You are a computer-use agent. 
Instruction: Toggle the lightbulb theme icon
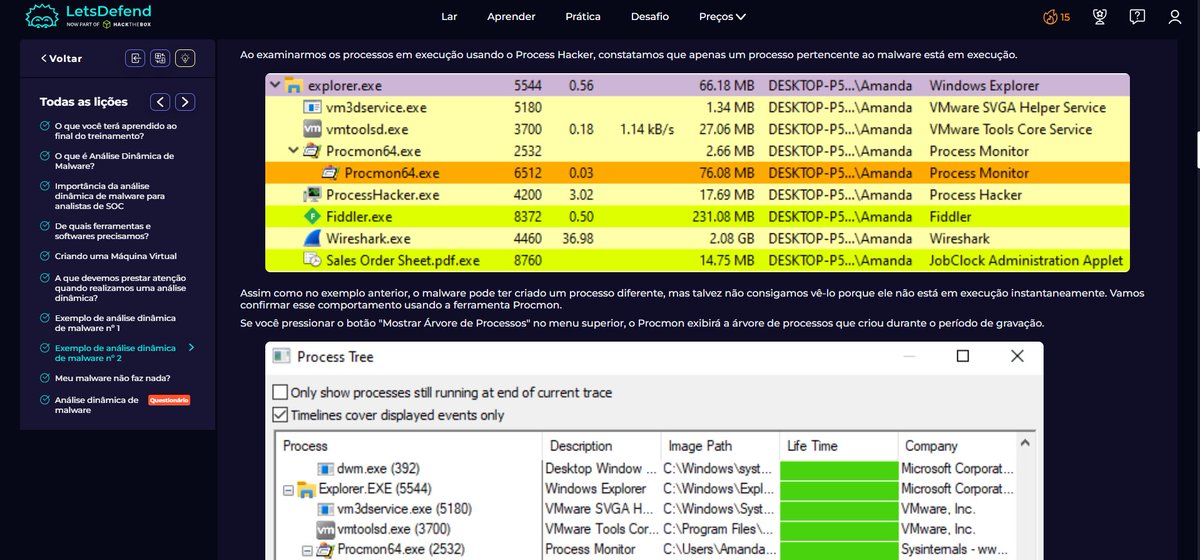coord(184,58)
